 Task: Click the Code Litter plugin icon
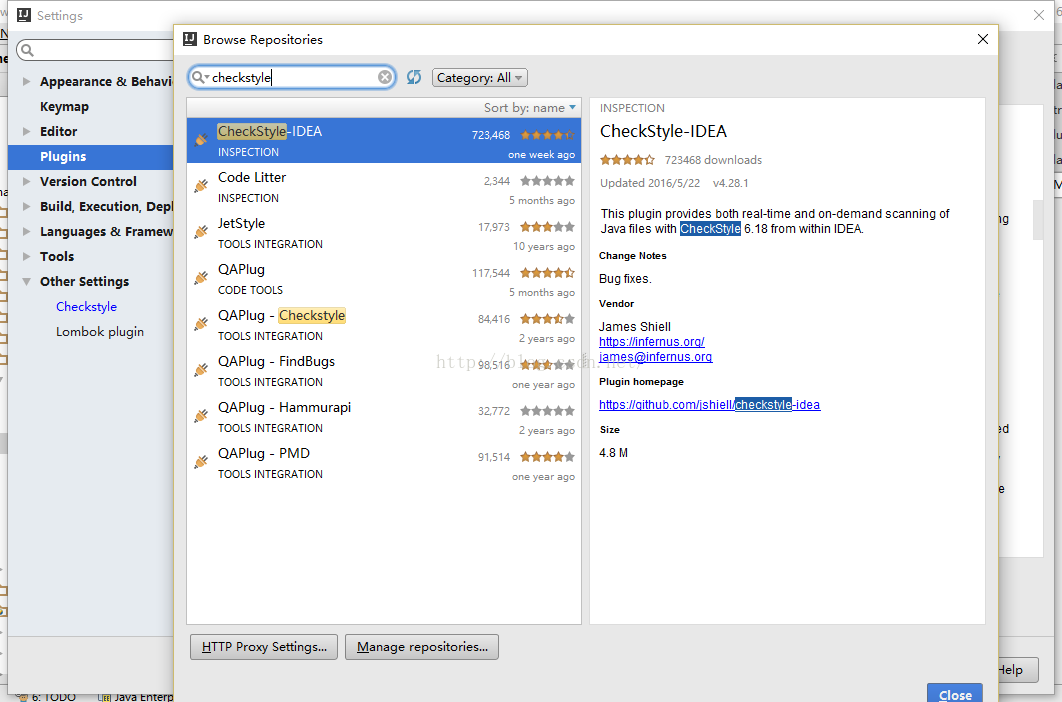pyautogui.click(x=201, y=186)
